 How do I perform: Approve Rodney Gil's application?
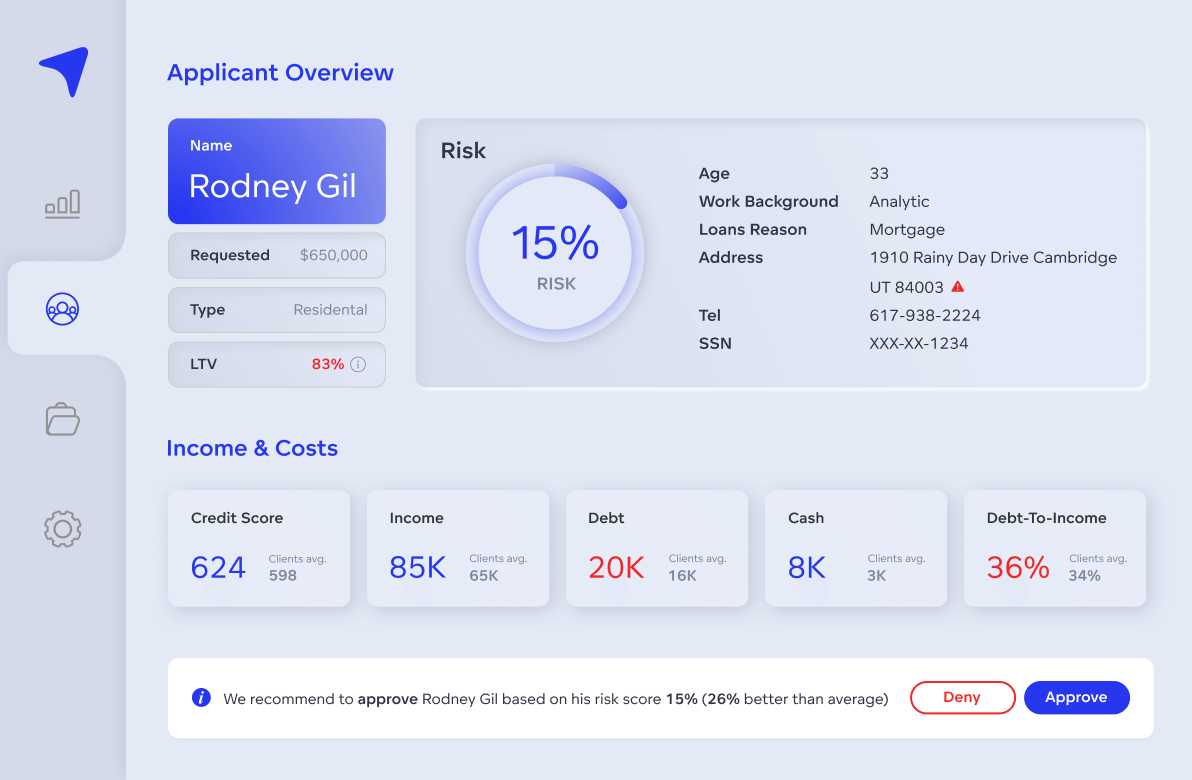[1077, 697]
